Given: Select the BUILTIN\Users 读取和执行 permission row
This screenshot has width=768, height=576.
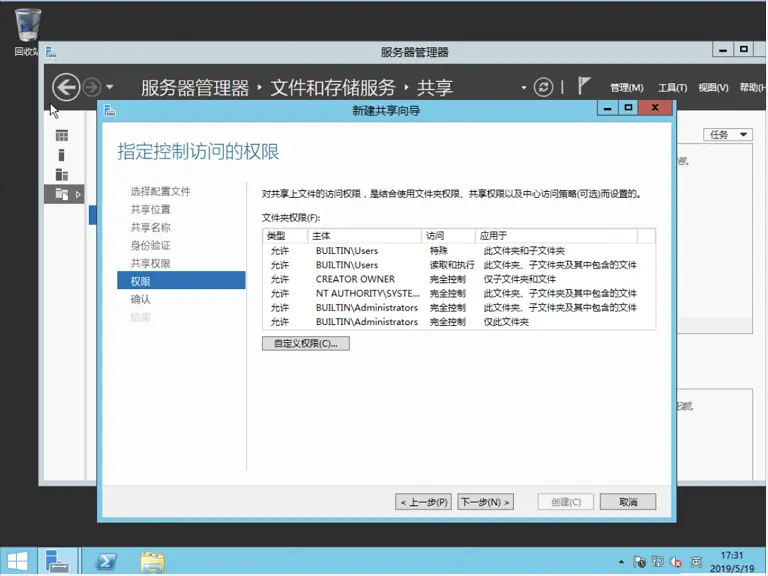Looking at the screenshot, I should pos(459,265).
